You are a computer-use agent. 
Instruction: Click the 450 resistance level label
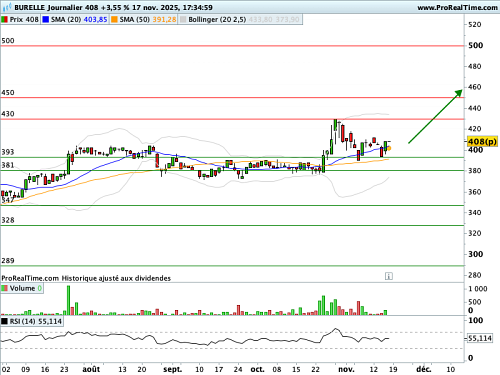(8, 93)
